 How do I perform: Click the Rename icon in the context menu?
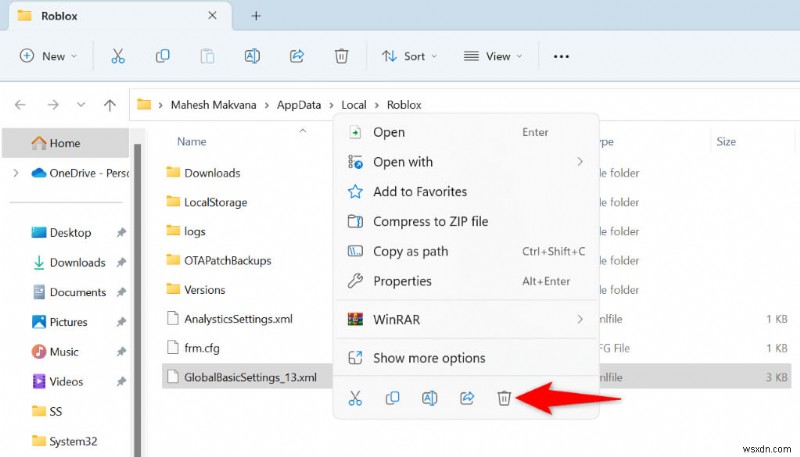430,398
